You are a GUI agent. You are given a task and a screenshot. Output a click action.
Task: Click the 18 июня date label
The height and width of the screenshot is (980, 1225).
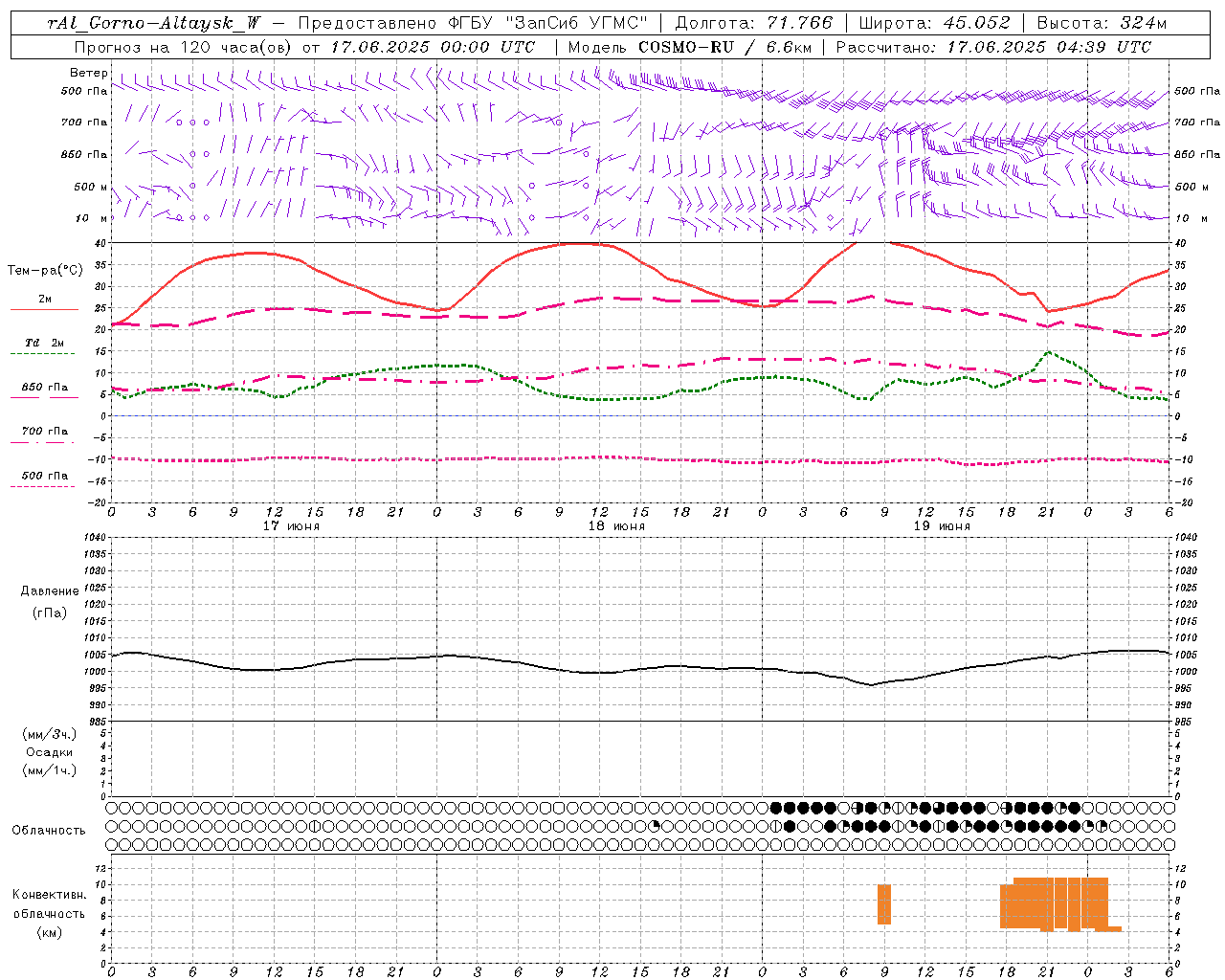616,526
